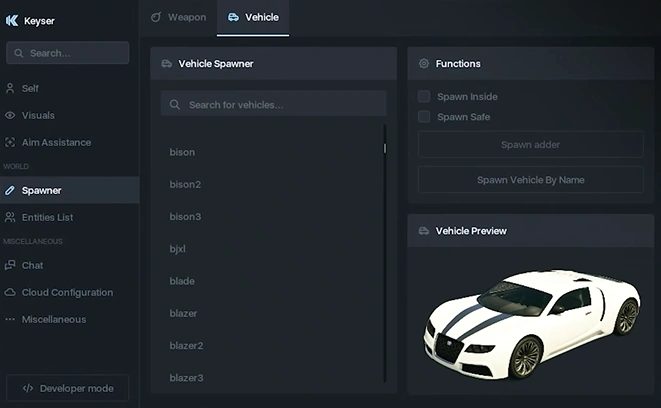Switch to the Weapon tab

[179, 17]
